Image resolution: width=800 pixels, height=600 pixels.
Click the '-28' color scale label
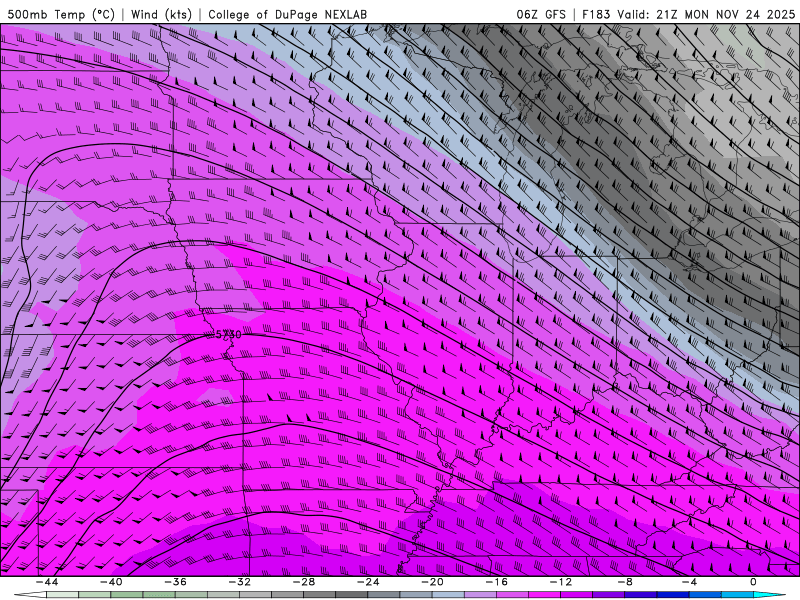(x=304, y=582)
